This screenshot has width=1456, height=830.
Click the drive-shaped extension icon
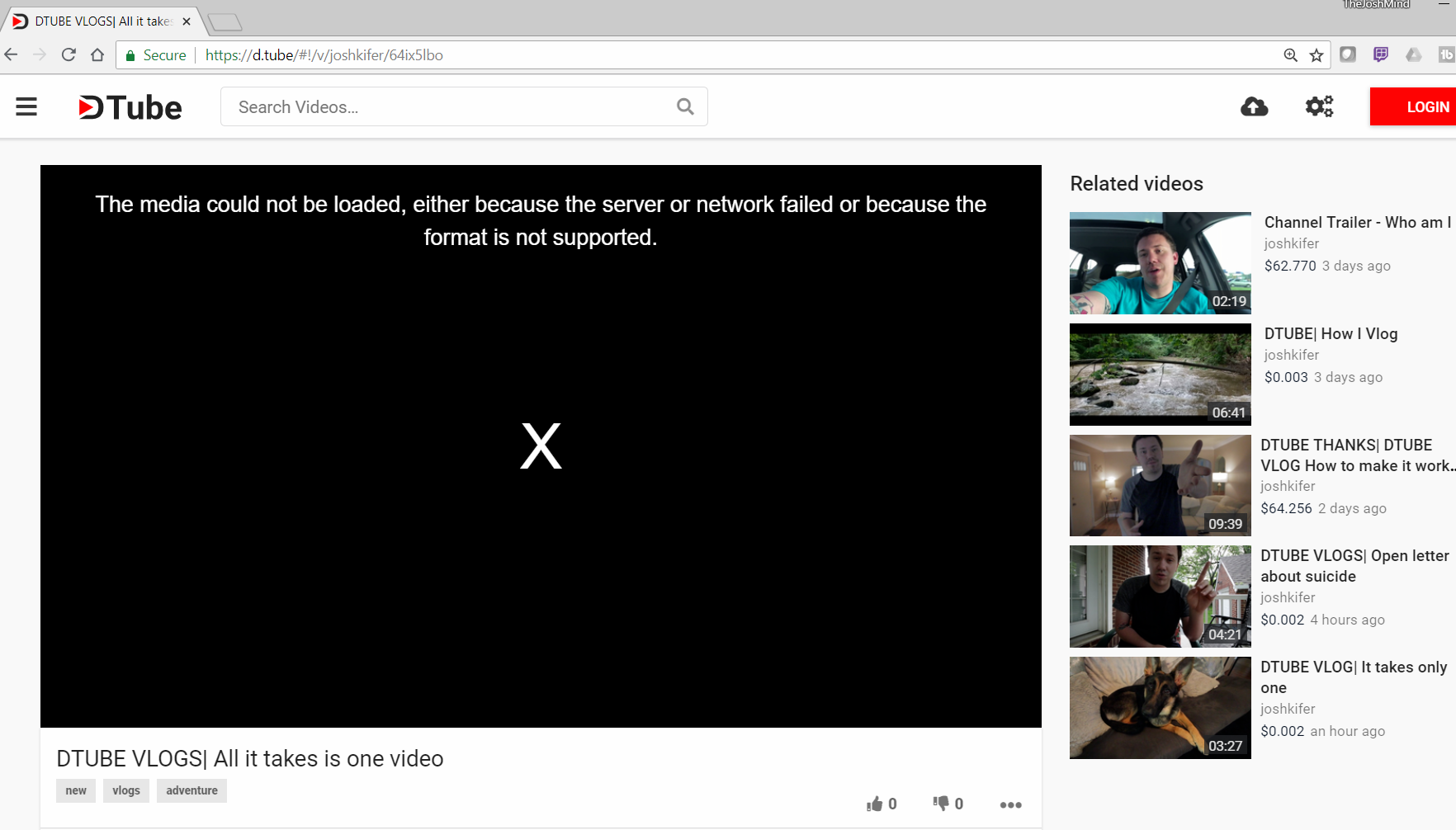[1414, 54]
